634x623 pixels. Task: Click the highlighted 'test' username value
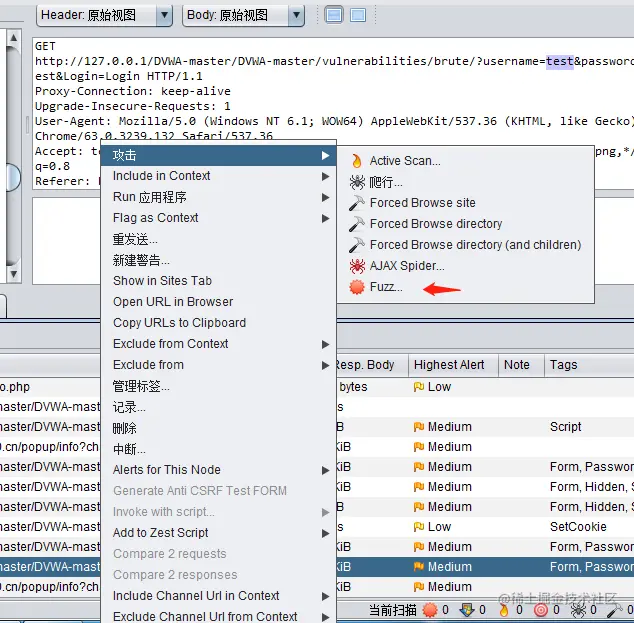coord(560,61)
